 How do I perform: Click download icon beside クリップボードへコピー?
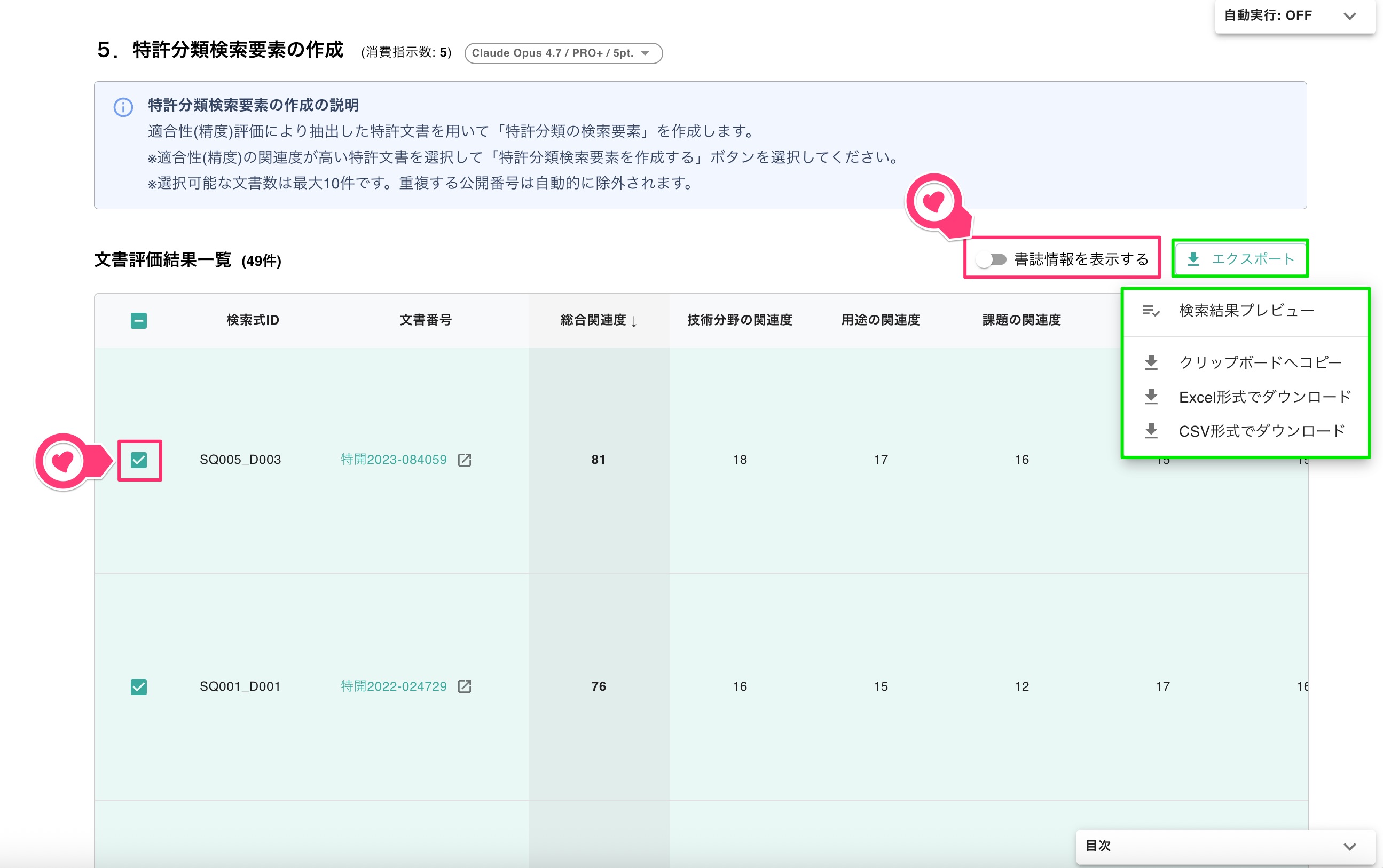tap(1151, 362)
